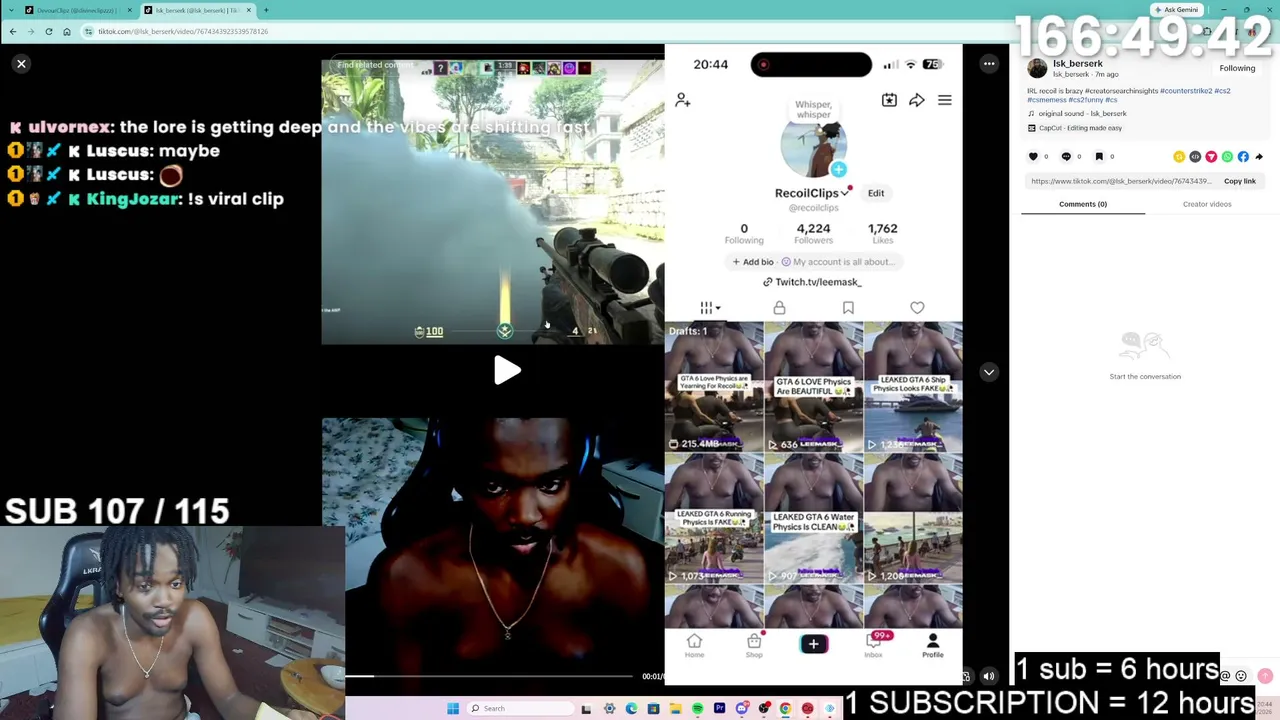Go to the next video with down chevron

989,372
